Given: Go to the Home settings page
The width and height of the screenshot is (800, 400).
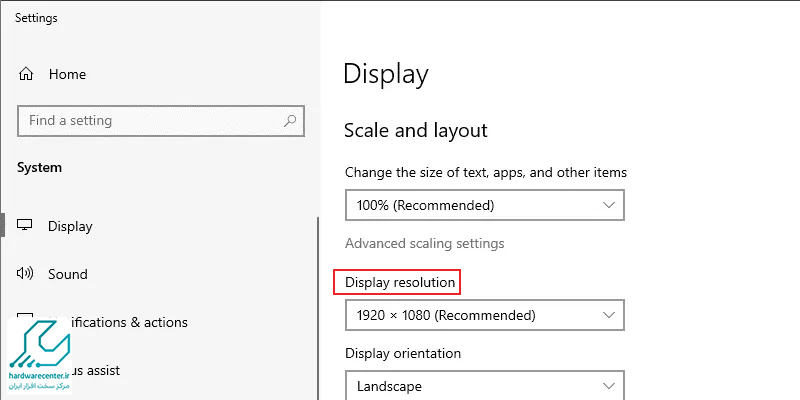Looking at the screenshot, I should click(67, 75).
